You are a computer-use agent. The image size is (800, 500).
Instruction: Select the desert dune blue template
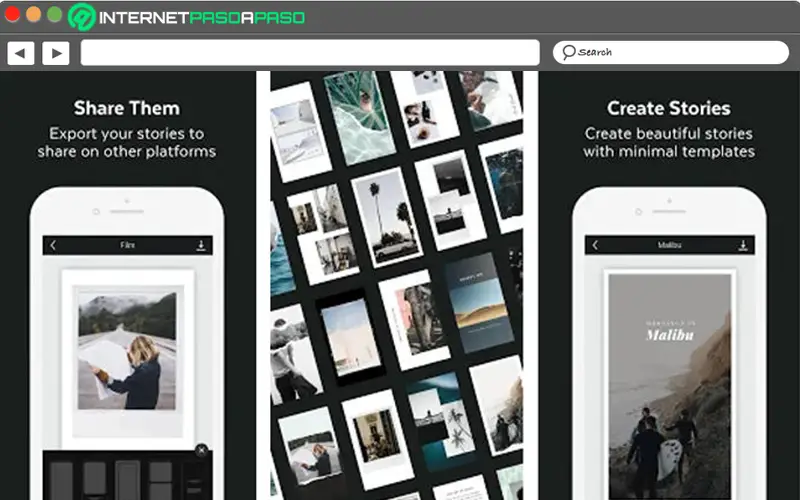(x=479, y=303)
